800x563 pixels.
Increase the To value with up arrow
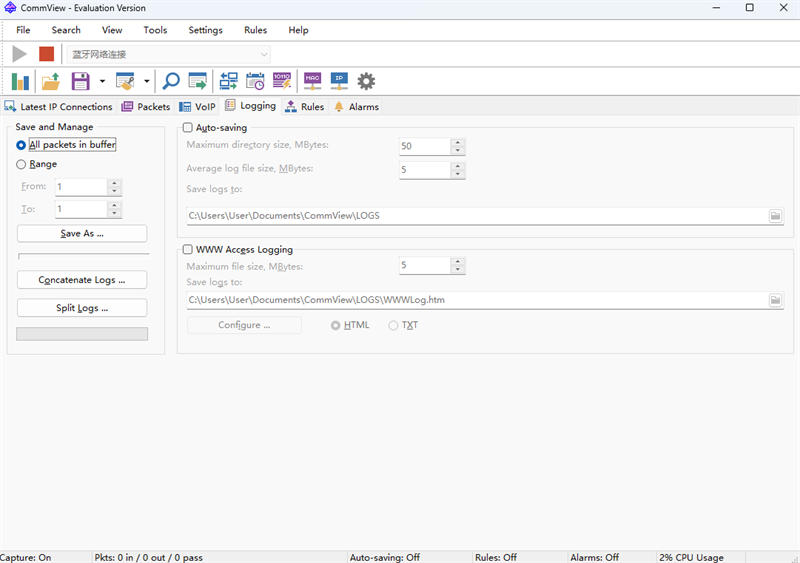114,205
